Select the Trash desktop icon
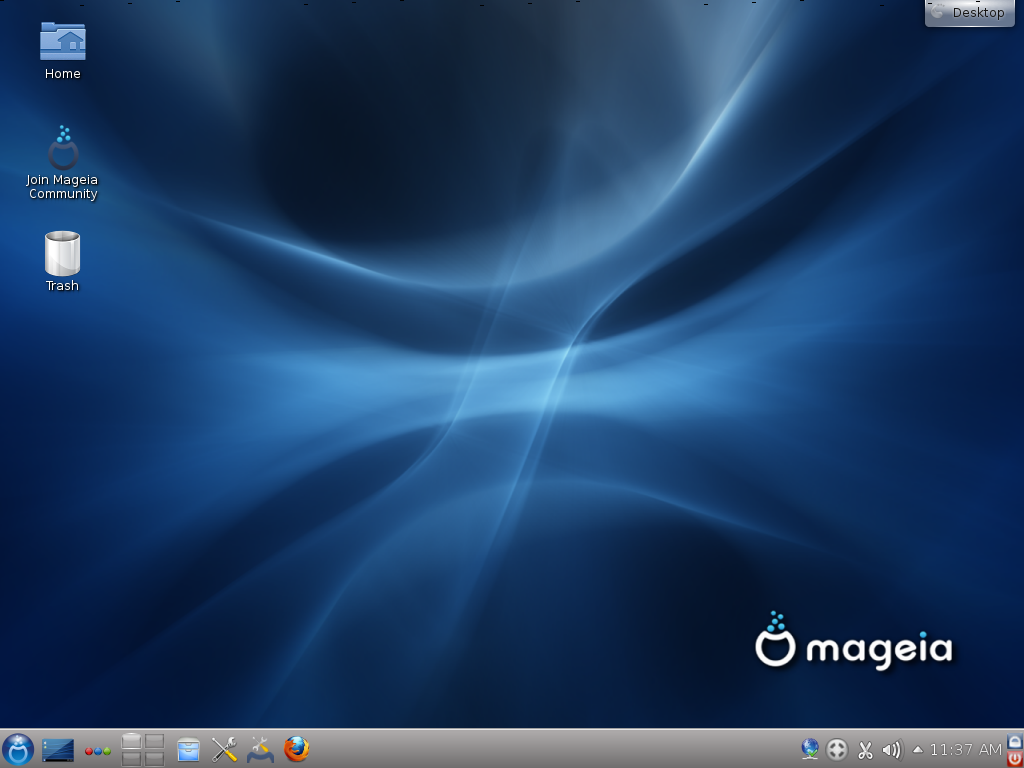The image size is (1024, 768). (63, 261)
